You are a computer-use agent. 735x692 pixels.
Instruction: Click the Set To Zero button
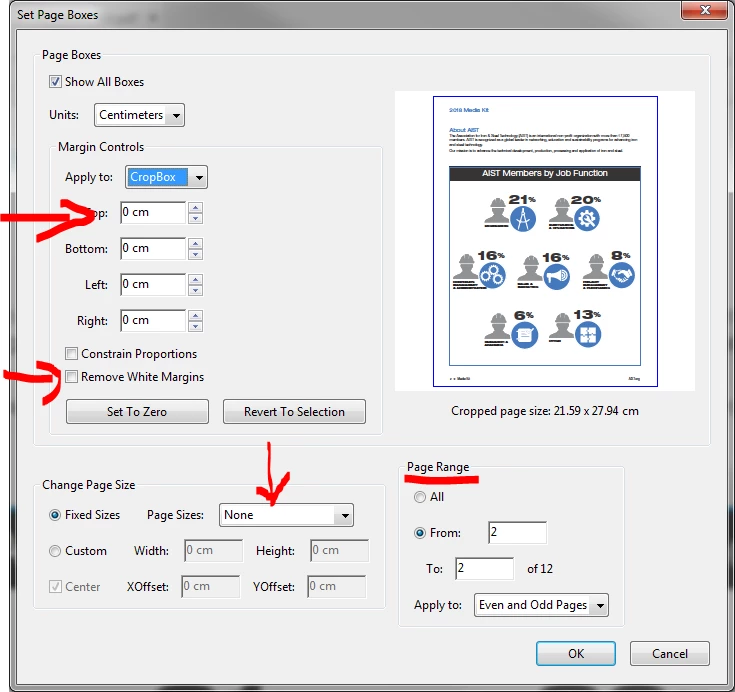click(x=137, y=412)
